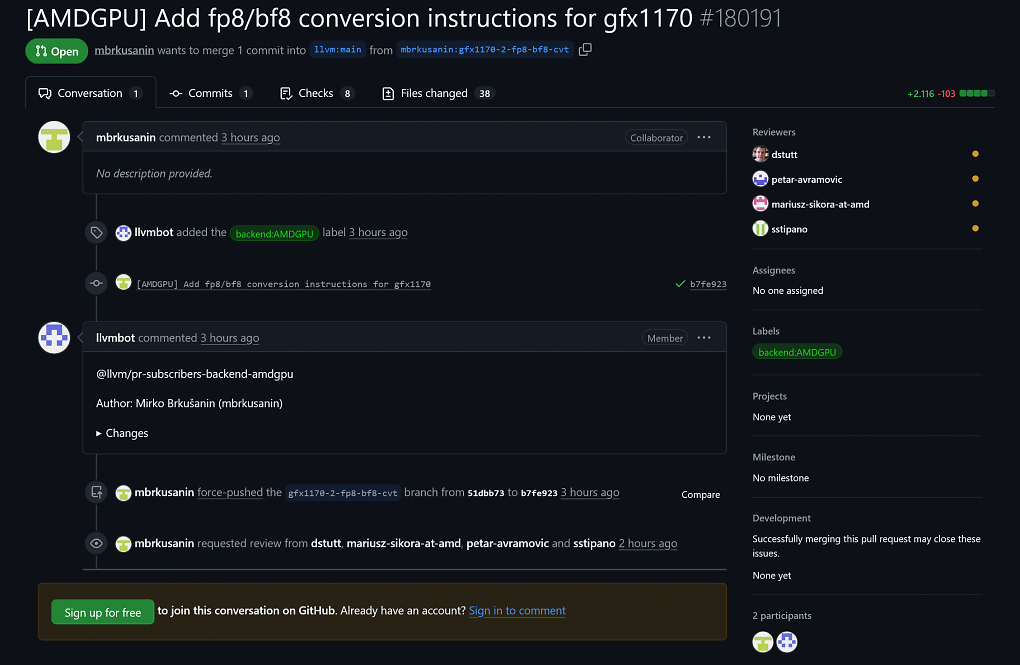Click petar-avramovic pending review status dot
The width and height of the screenshot is (1020, 665).
tap(974, 179)
